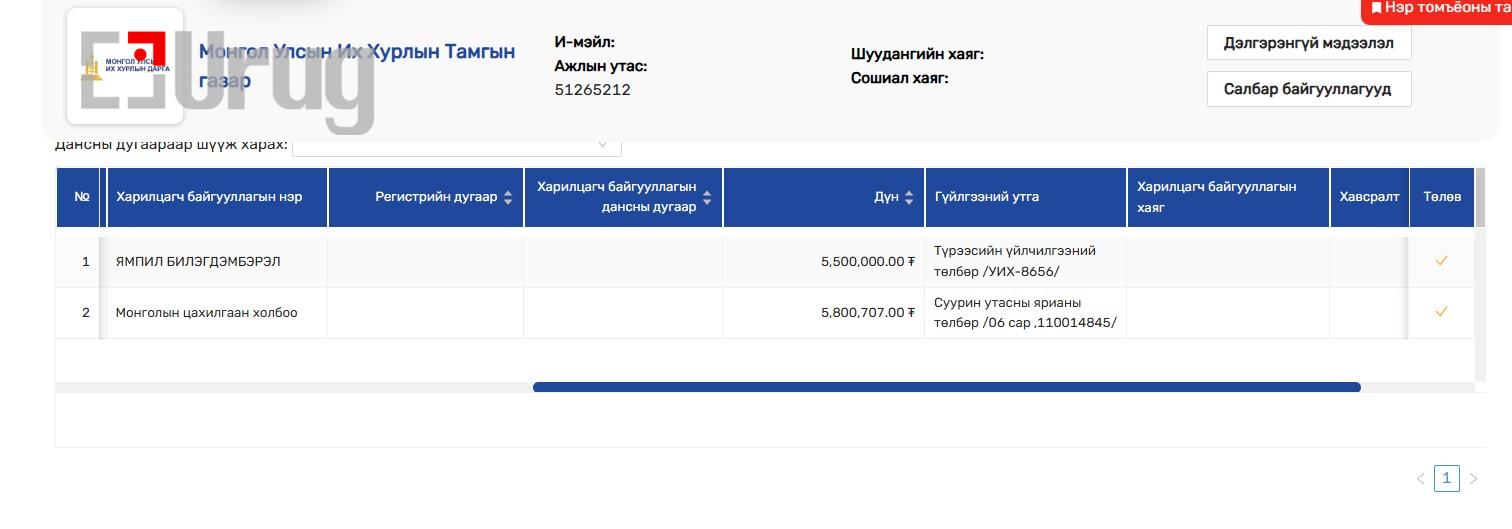The height and width of the screenshot is (529, 1512).
Task: Sort by Харилцагч байгууллагын дансны дугаар arrows
Action: pos(707,197)
